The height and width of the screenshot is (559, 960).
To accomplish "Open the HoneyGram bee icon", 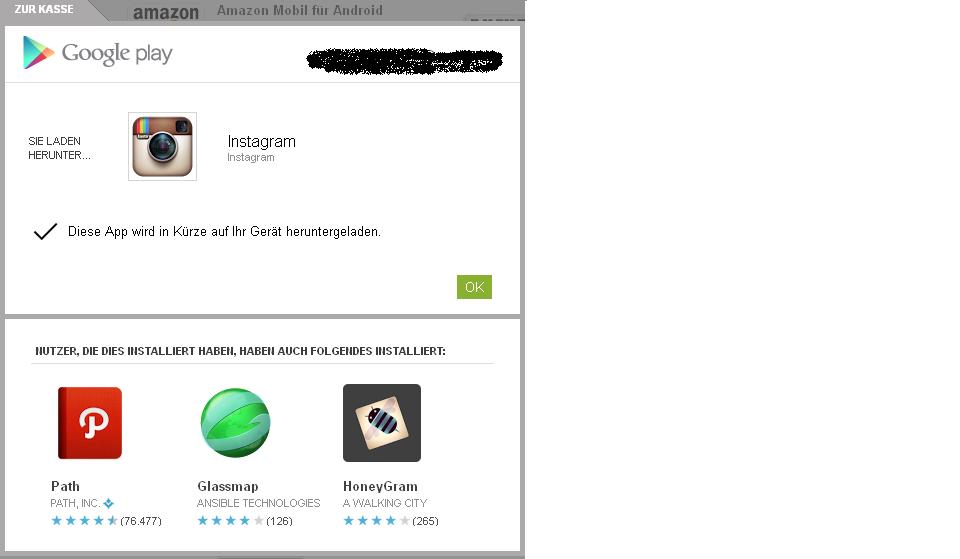I will tap(382, 423).
